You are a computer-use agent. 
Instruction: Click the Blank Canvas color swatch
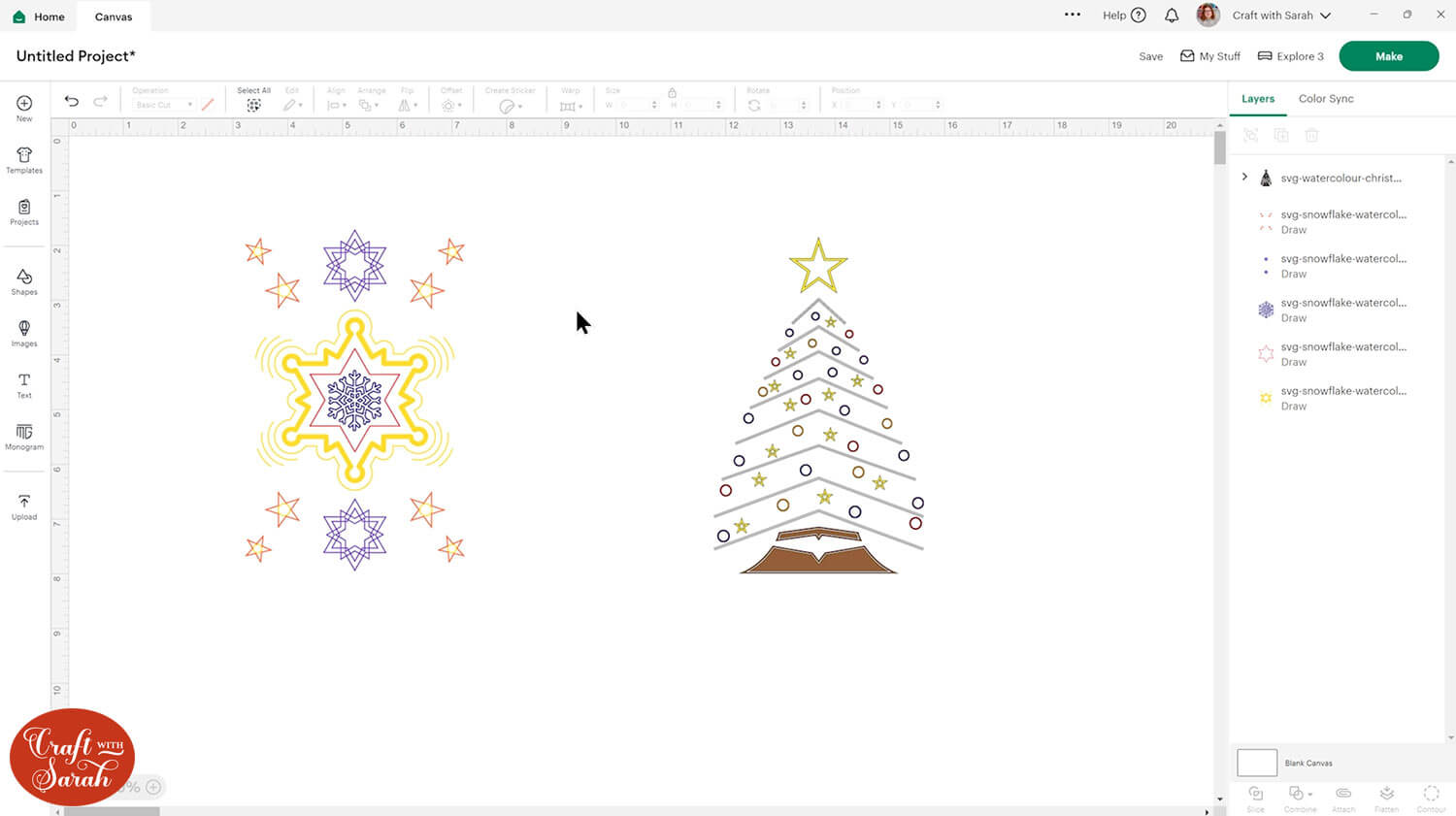coord(1256,763)
